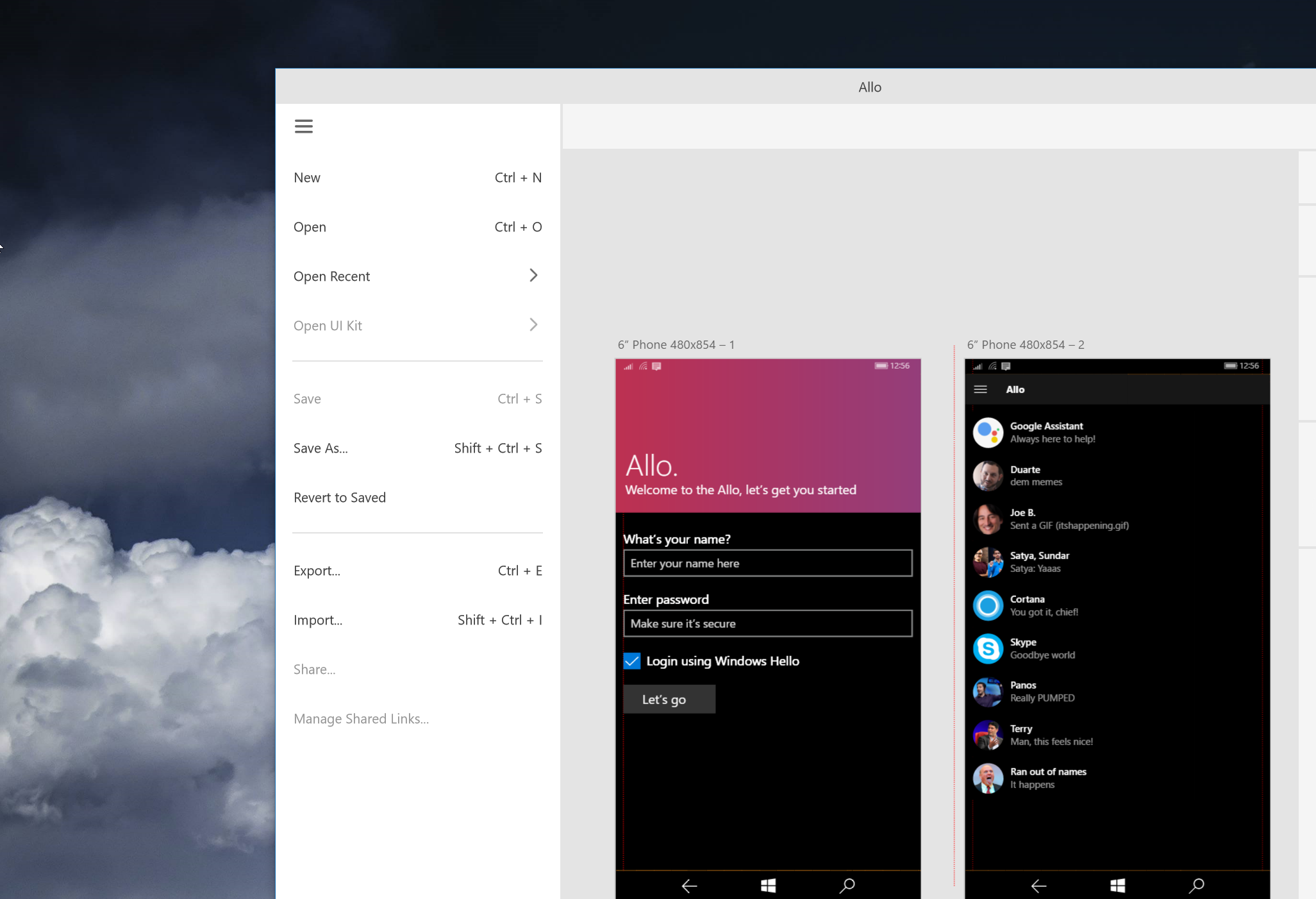Screen dimensions: 1316x899
Task: Click the Import menu option
Action: (317, 620)
